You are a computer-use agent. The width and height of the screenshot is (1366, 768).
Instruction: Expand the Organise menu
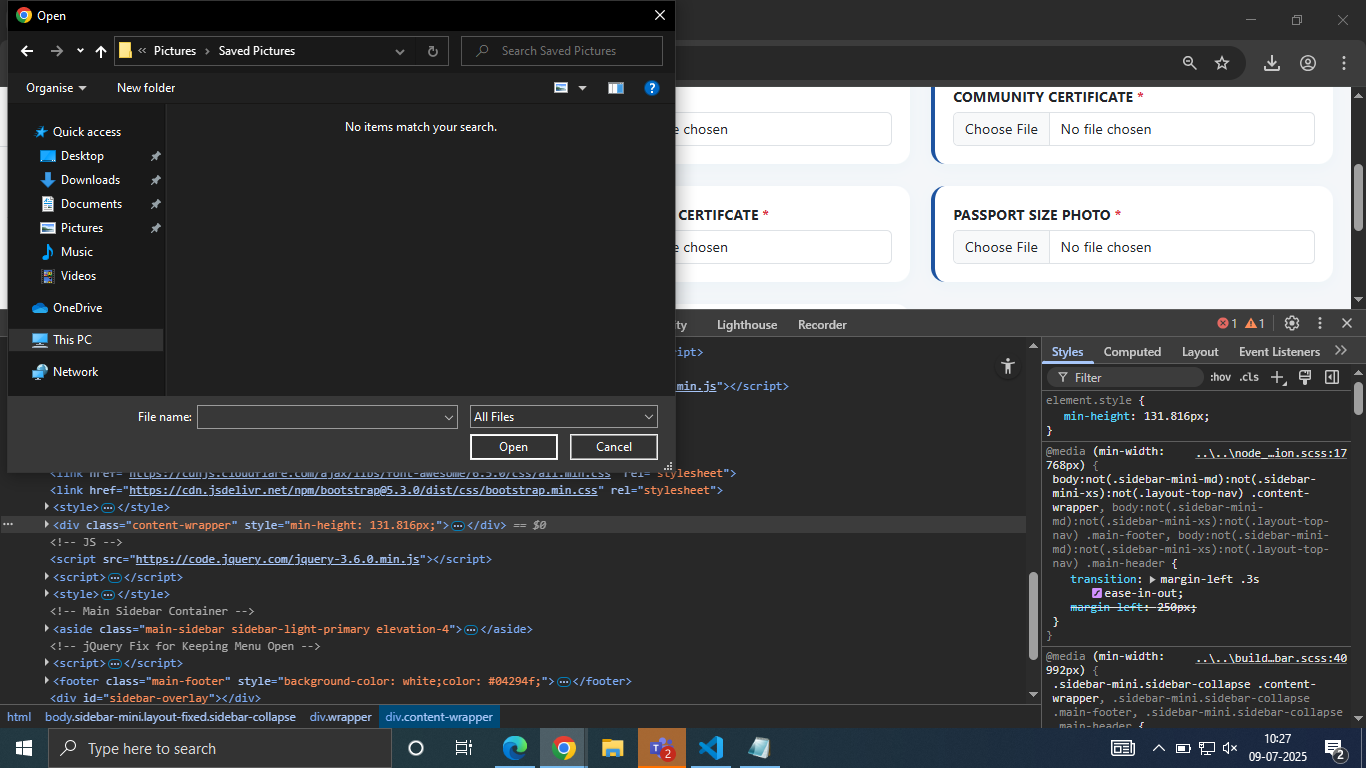pos(56,88)
